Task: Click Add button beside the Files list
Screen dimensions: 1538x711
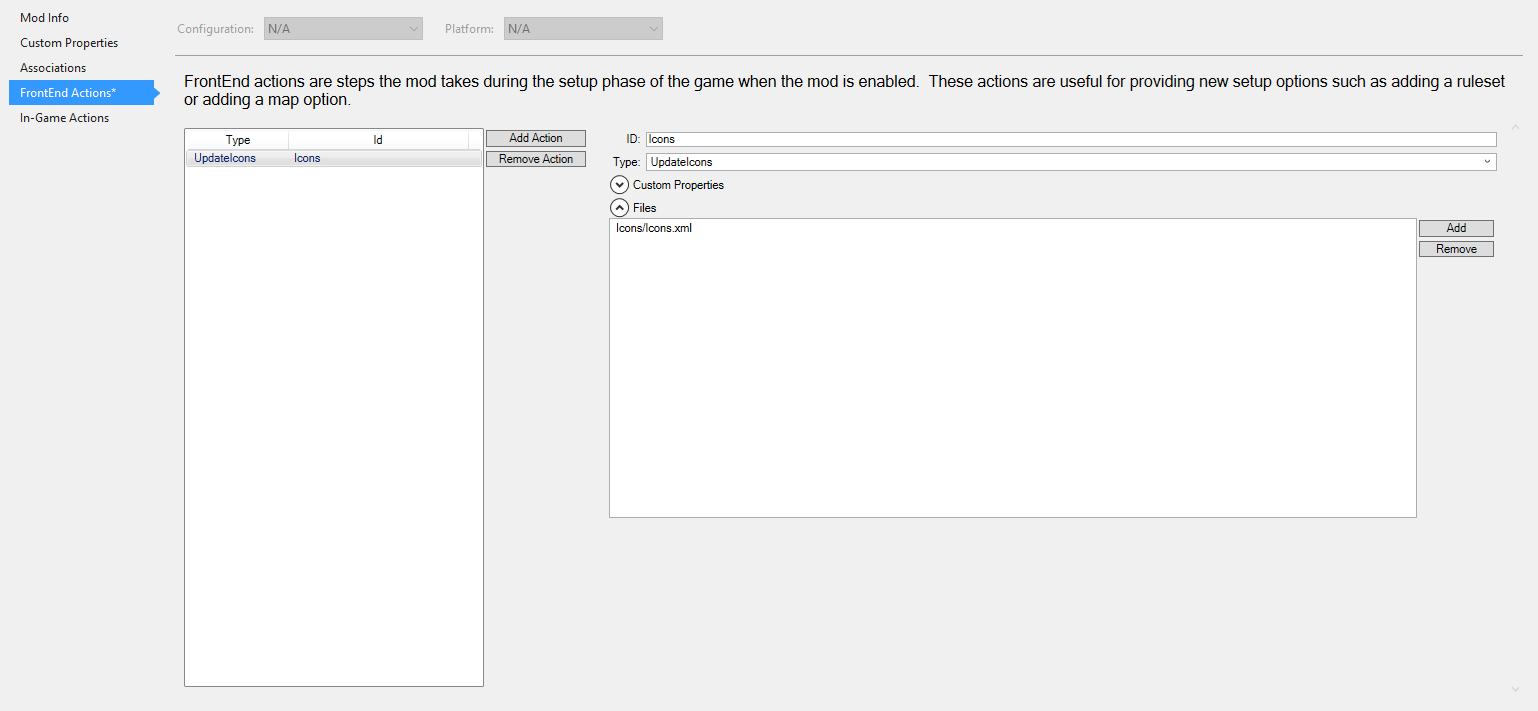Action: tap(1456, 228)
